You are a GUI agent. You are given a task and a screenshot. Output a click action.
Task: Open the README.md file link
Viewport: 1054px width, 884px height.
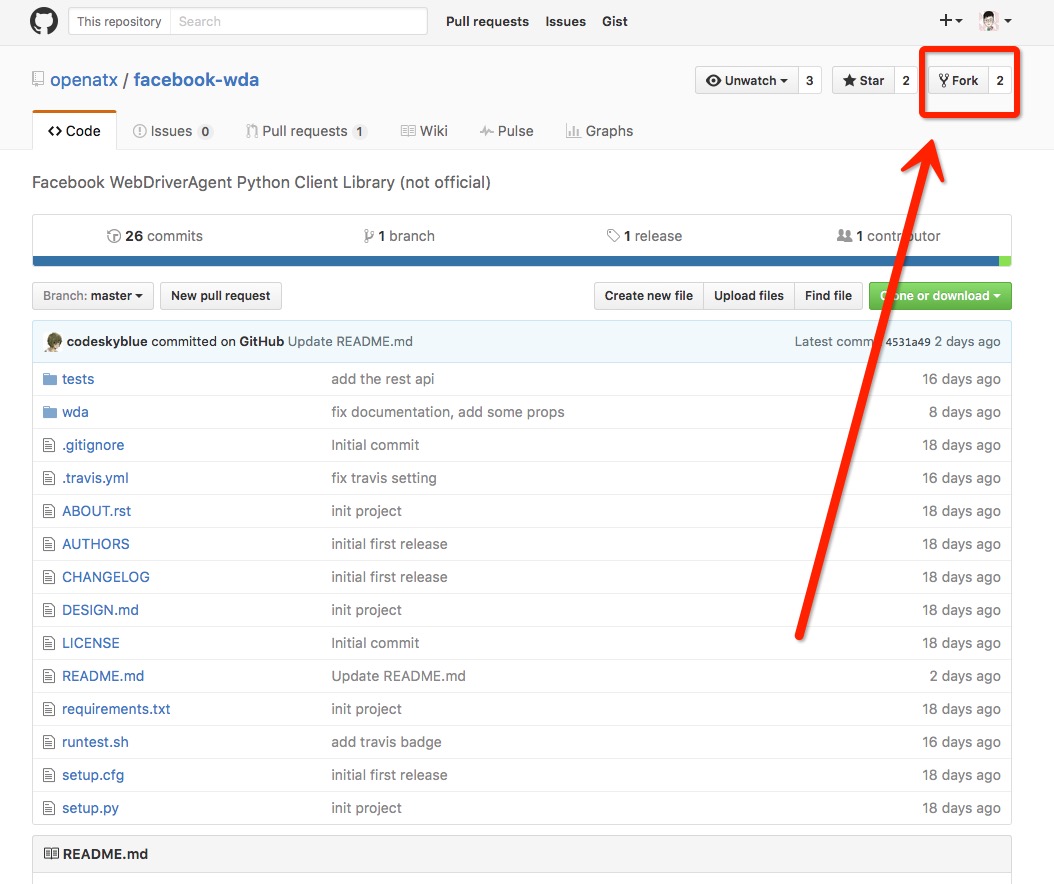pos(103,676)
